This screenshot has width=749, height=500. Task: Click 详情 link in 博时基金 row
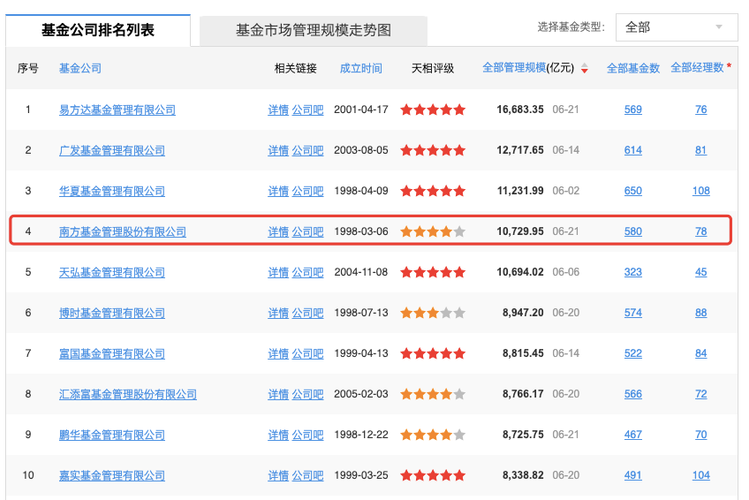(278, 313)
